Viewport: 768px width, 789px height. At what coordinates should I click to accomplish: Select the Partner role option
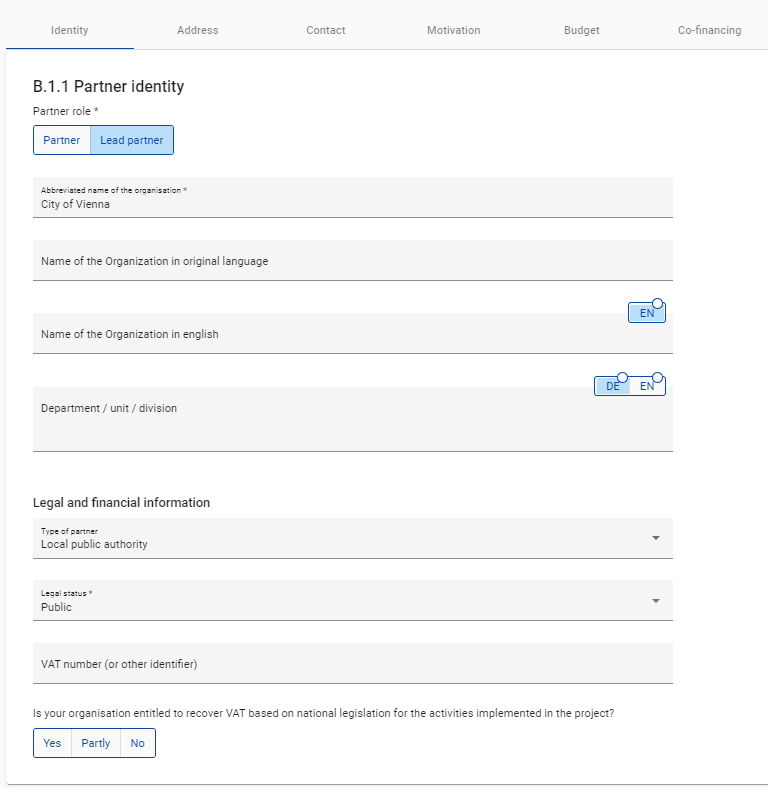(x=61, y=140)
